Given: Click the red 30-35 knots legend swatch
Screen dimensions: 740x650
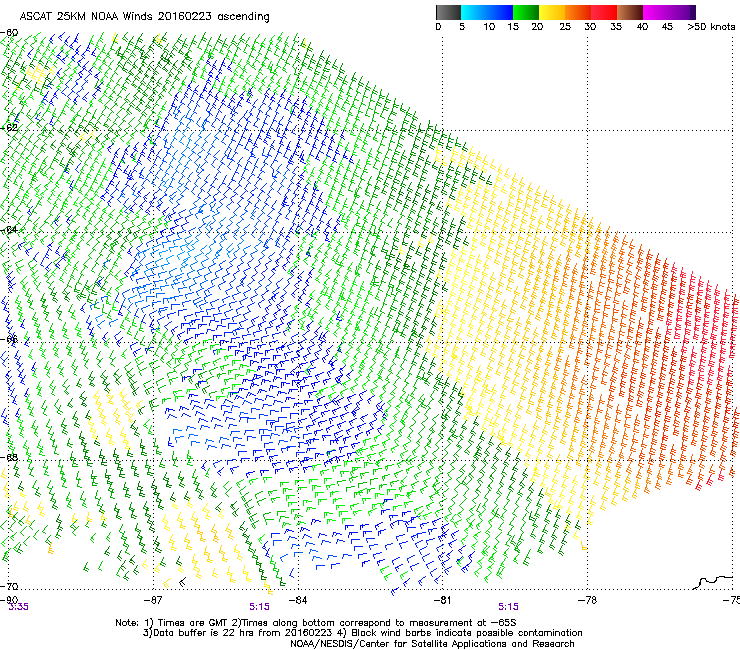Looking at the screenshot, I should coord(604,12).
